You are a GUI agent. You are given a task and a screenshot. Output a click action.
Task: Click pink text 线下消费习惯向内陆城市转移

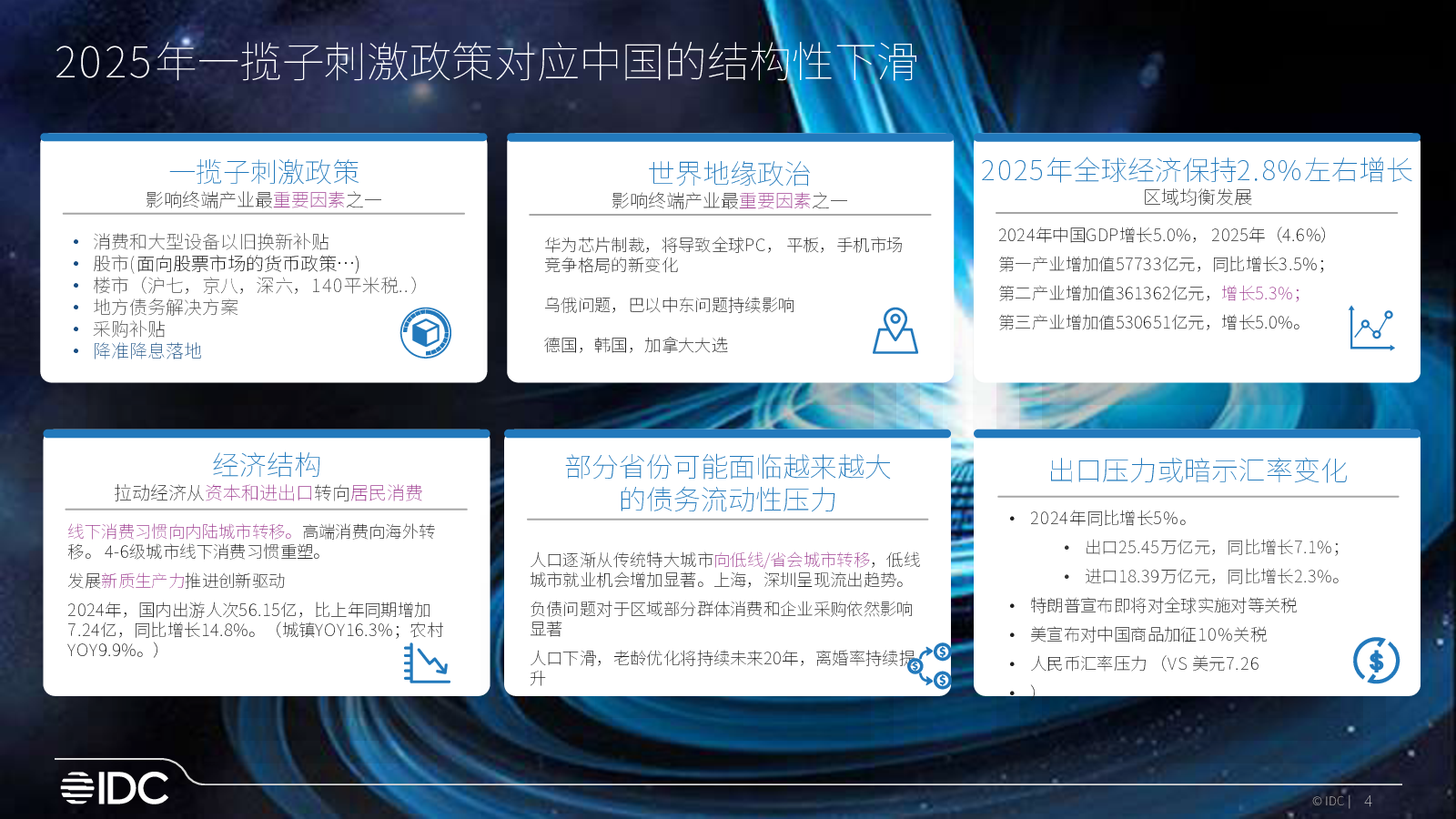pyautogui.click(x=180, y=531)
